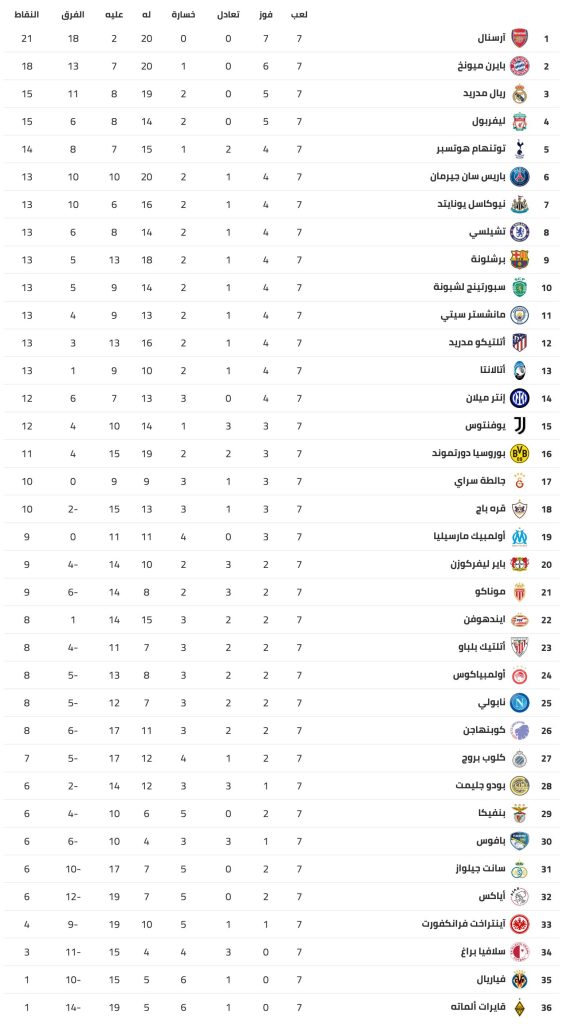Click the الفرق goal difference column header

coord(72,14)
